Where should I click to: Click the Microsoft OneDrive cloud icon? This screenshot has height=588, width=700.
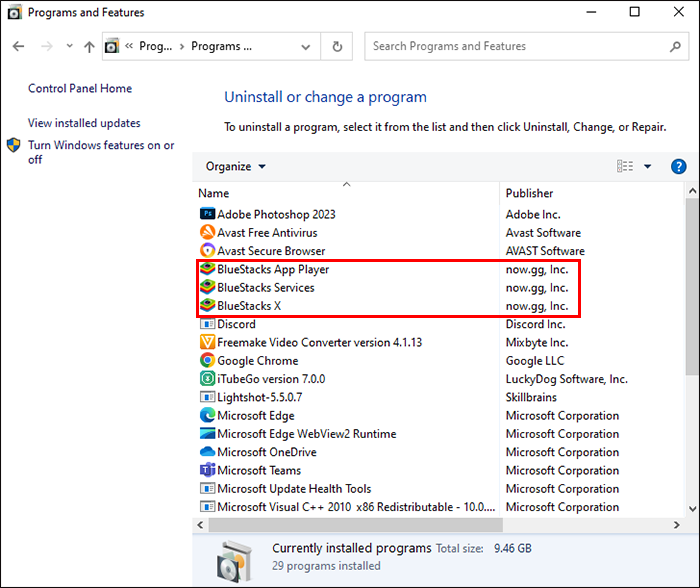207,452
